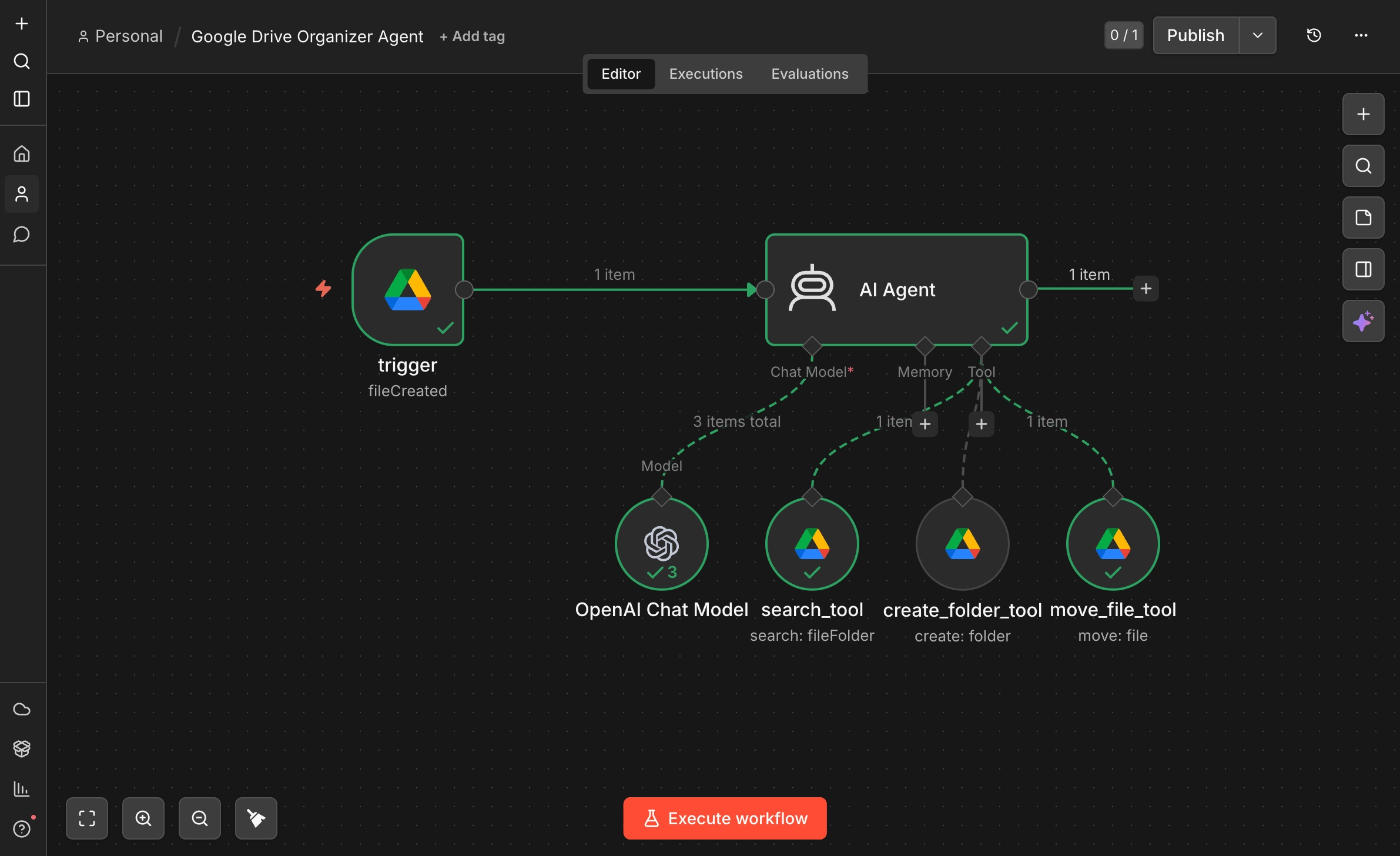Viewport: 1400px width, 856px height.
Task: Open the Personal project breadcrumb
Action: (x=120, y=36)
